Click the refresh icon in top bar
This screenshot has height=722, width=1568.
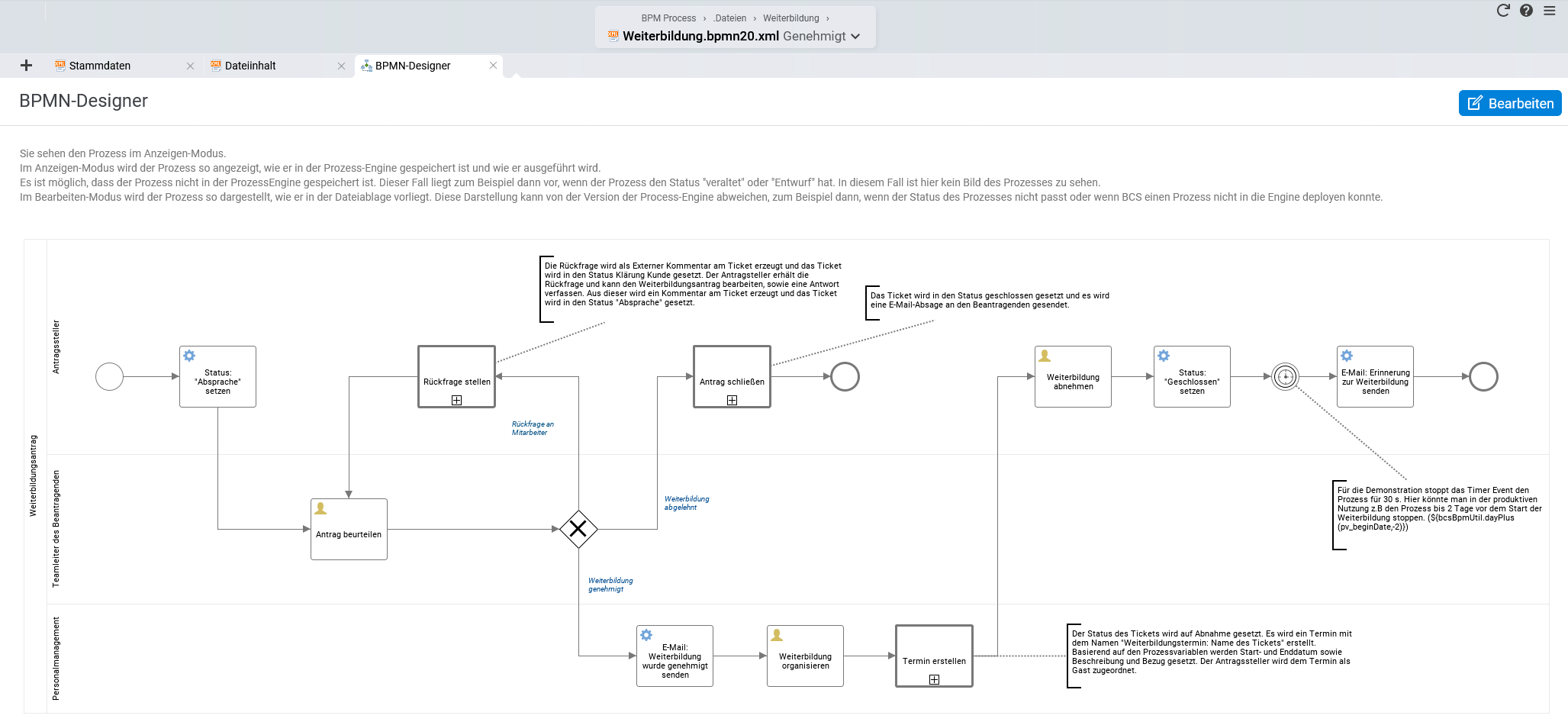point(1503,11)
